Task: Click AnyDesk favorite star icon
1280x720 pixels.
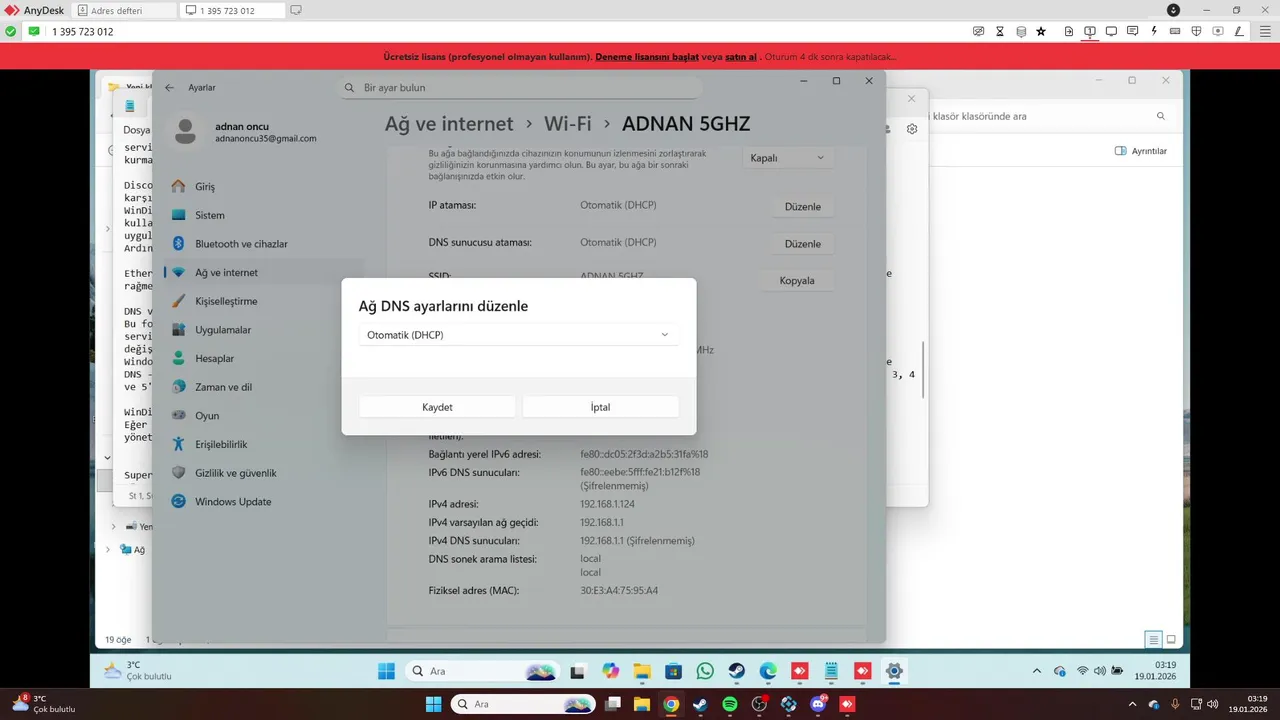Action: pos(1041,31)
